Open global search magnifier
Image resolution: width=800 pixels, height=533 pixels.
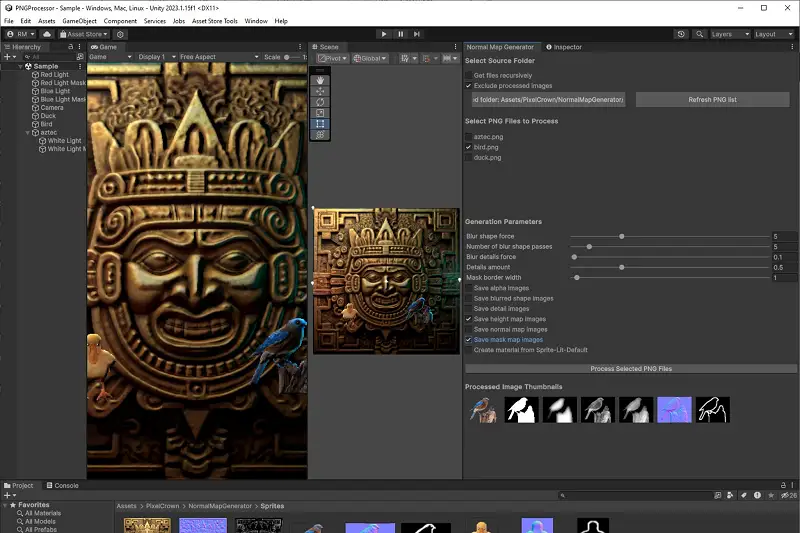coord(699,34)
